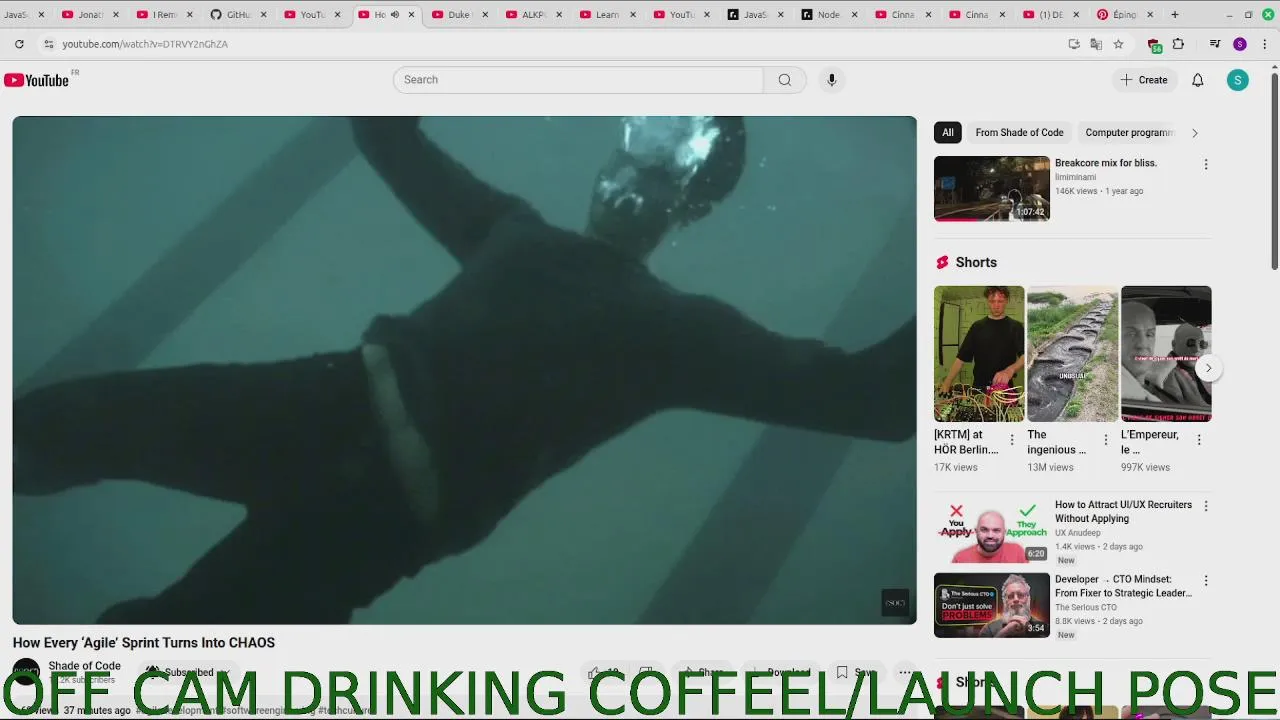Viewport: 1280px width, 720px height.
Task: Close the Node tab
Action: coord(854,15)
